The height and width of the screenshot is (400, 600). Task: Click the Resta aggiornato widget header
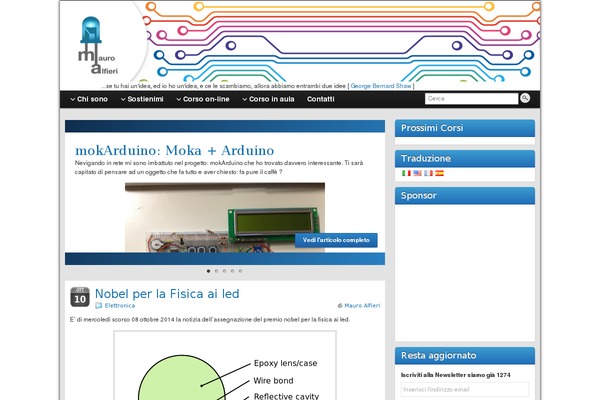coord(465,356)
